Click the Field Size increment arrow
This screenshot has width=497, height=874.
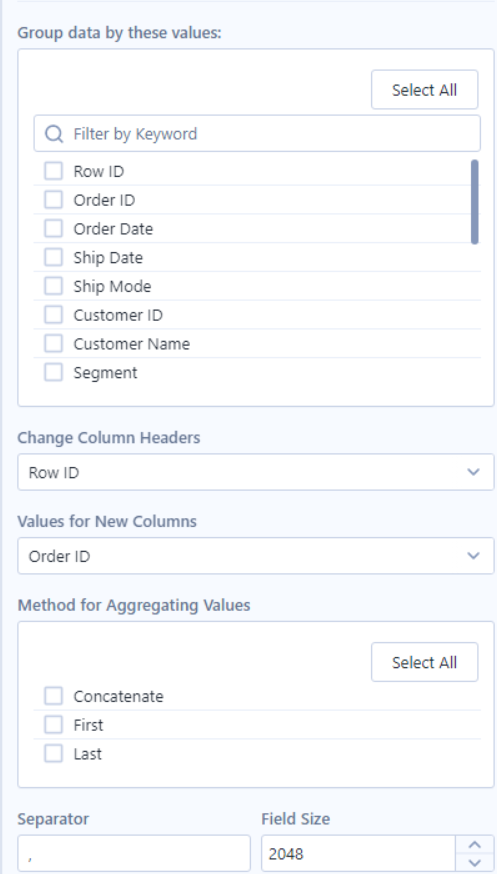click(475, 845)
